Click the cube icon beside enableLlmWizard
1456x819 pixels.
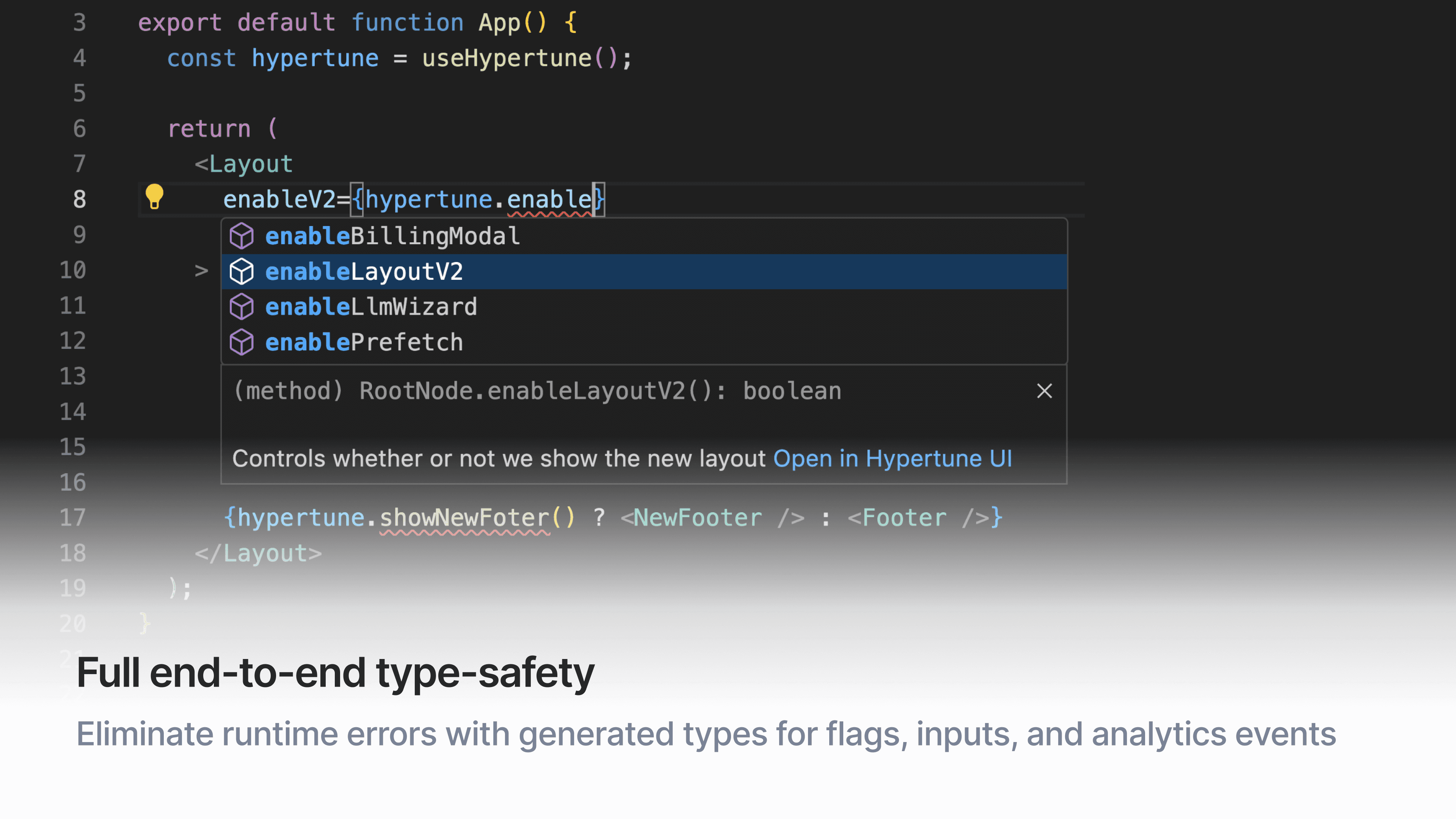coord(242,307)
